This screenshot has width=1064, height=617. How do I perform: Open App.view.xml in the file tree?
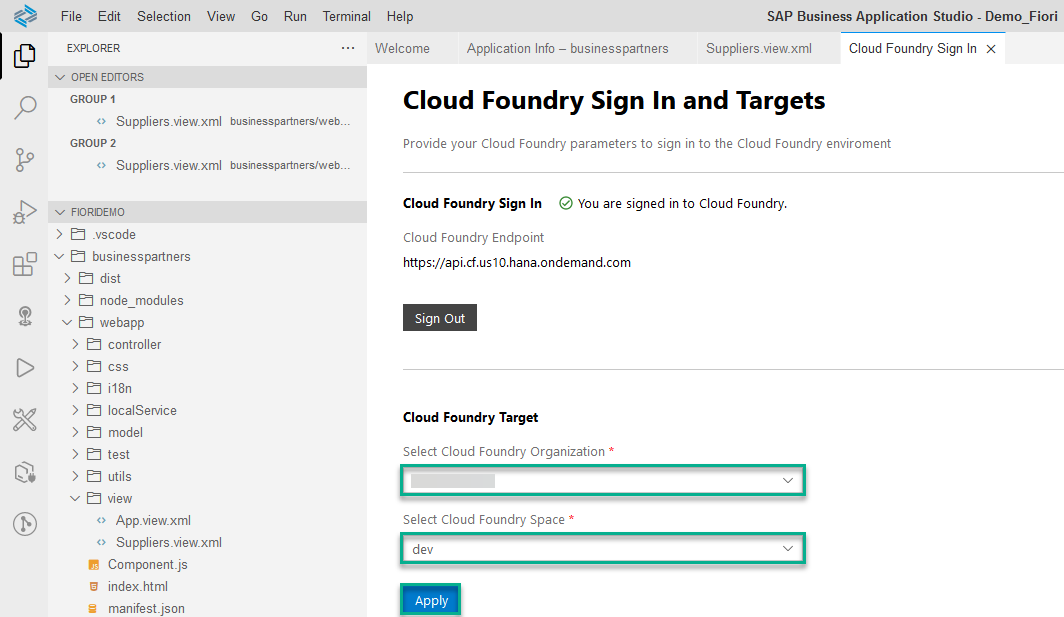(153, 521)
